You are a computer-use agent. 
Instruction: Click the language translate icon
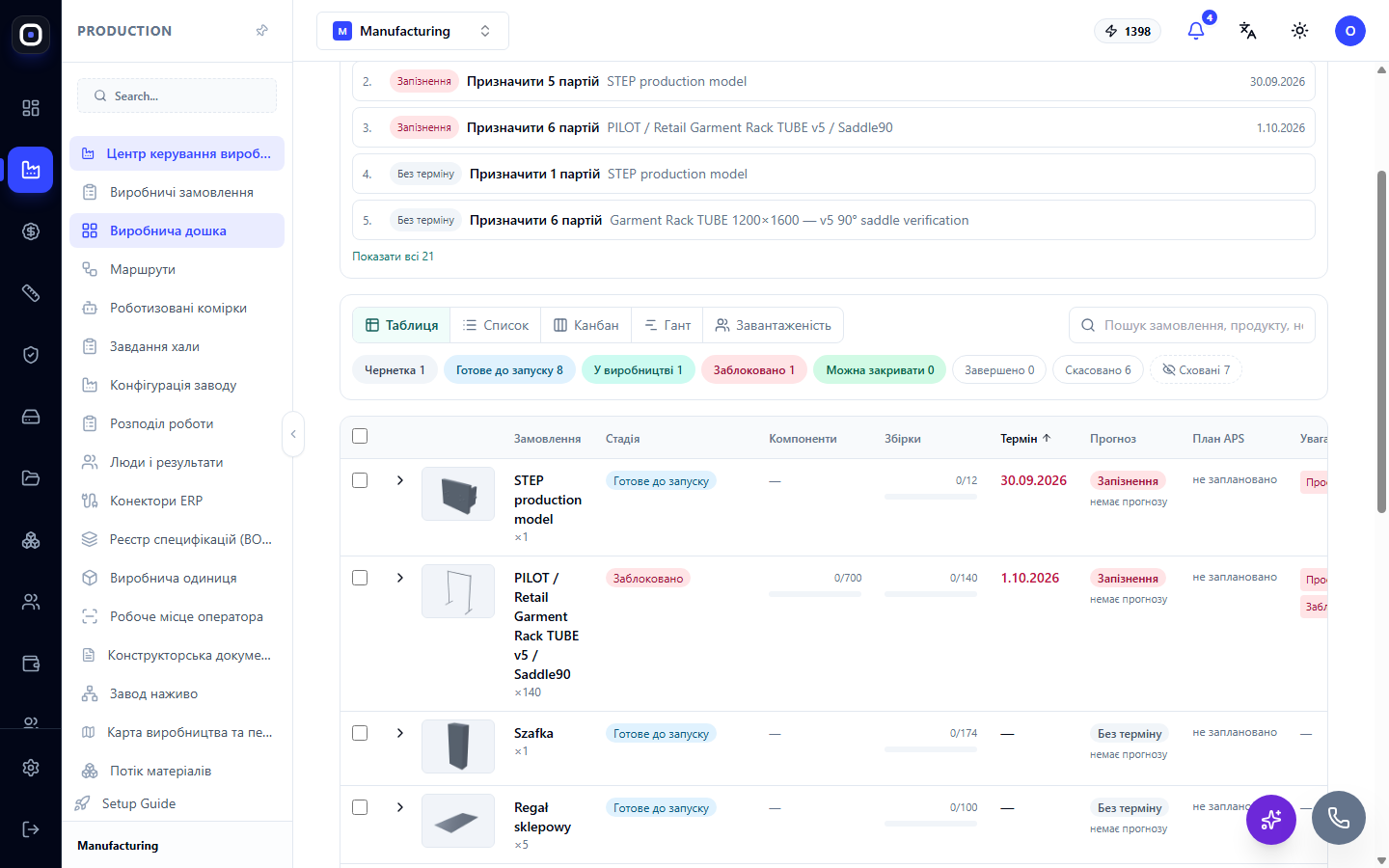pyautogui.click(x=1248, y=31)
